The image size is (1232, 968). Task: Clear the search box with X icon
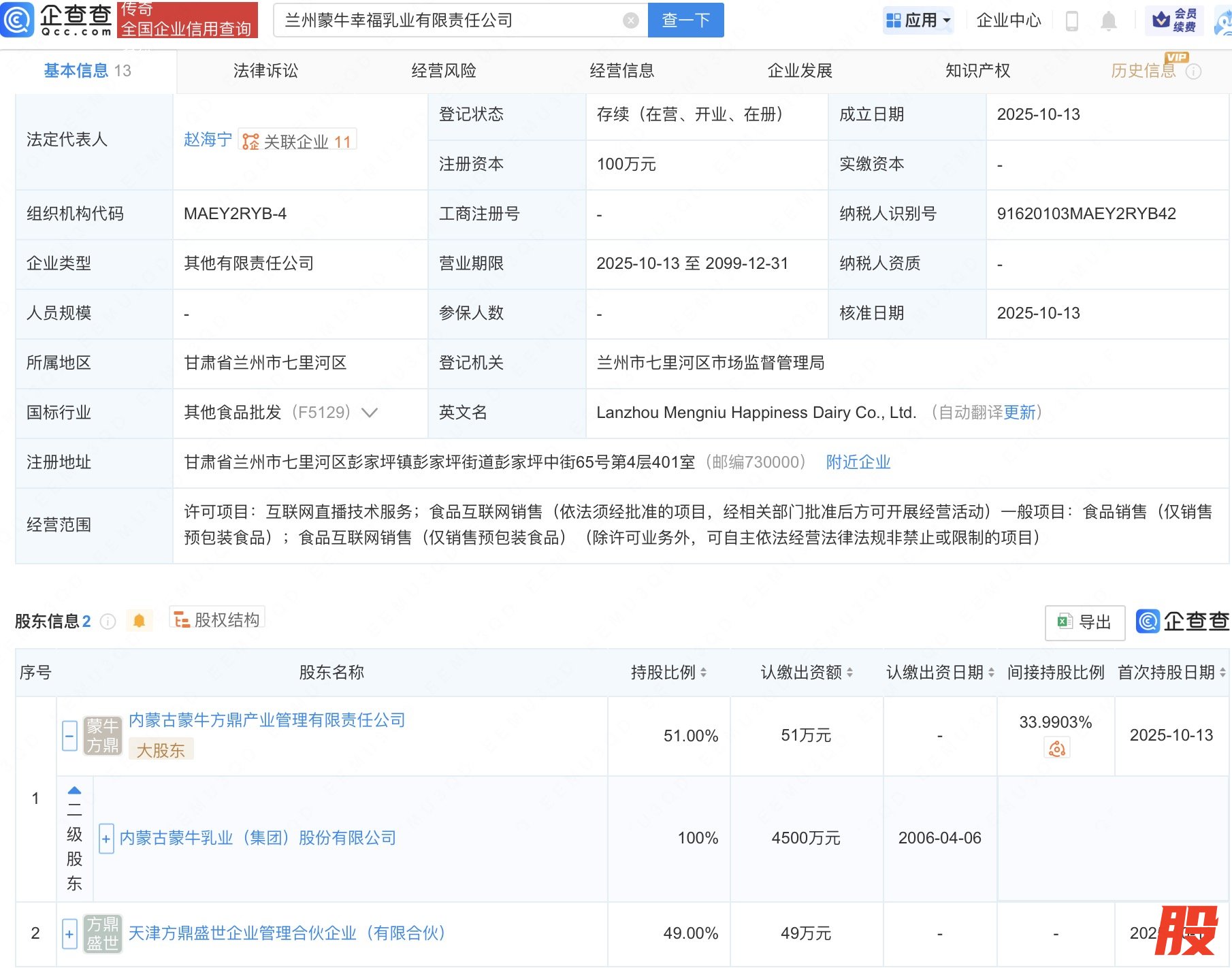click(630, 20)
